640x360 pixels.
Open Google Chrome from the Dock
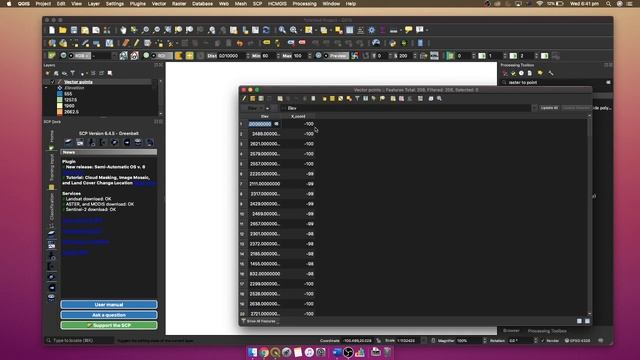264,352
